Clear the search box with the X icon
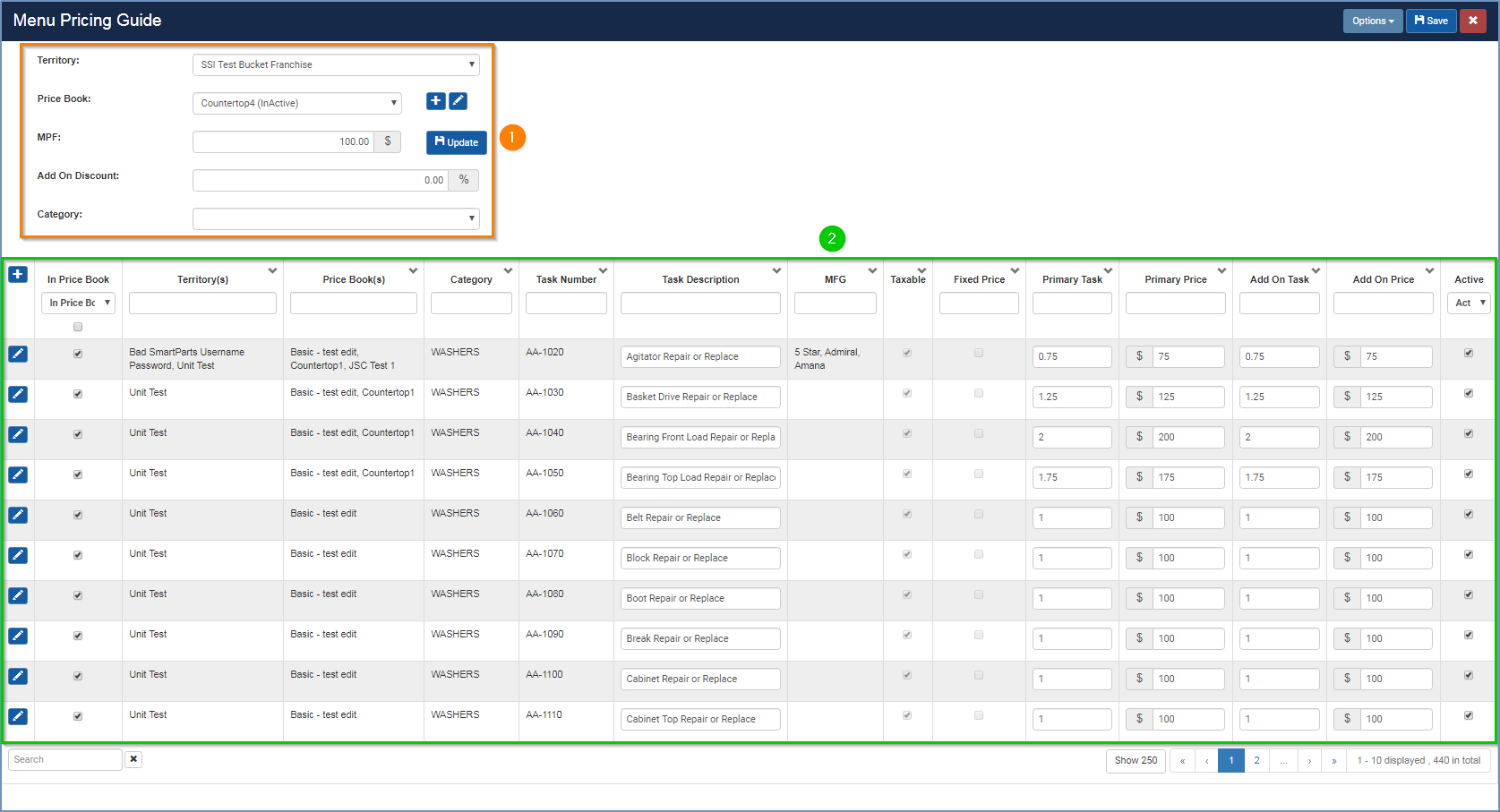Viewport: 1500px width, 812px height. [x=133, y=759]
